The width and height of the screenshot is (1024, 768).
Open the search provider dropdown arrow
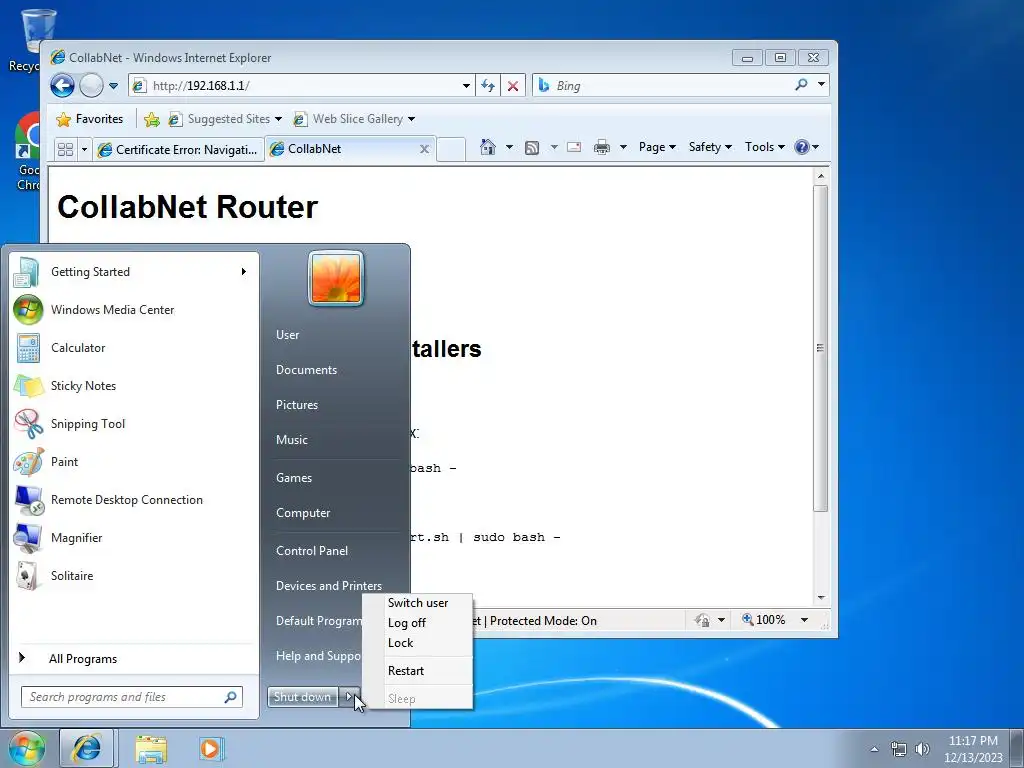822,84
